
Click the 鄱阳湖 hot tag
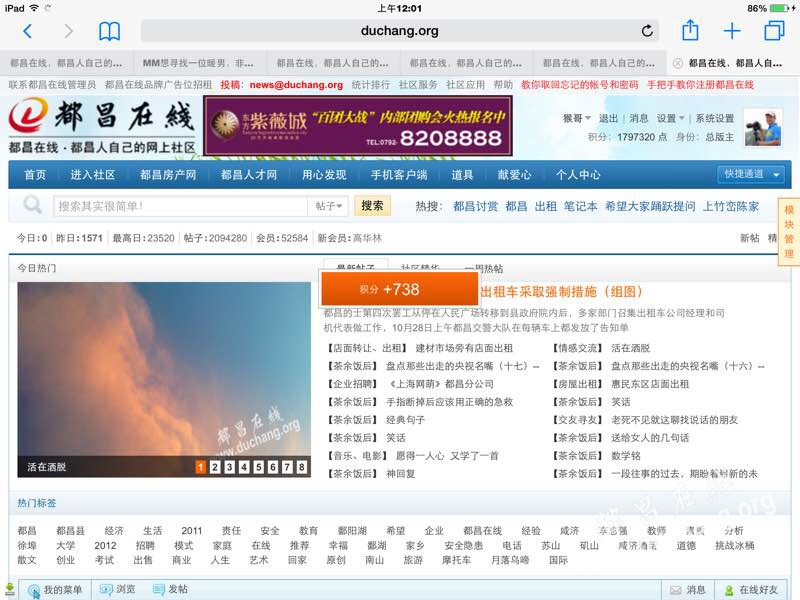pos(352,531)
